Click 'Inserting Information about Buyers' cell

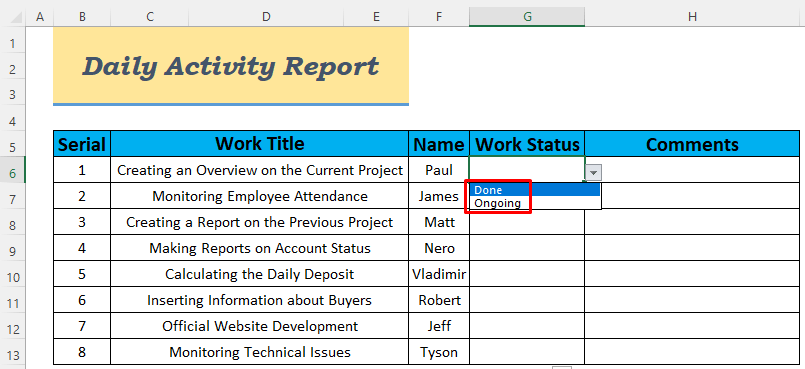pos(260,300)
